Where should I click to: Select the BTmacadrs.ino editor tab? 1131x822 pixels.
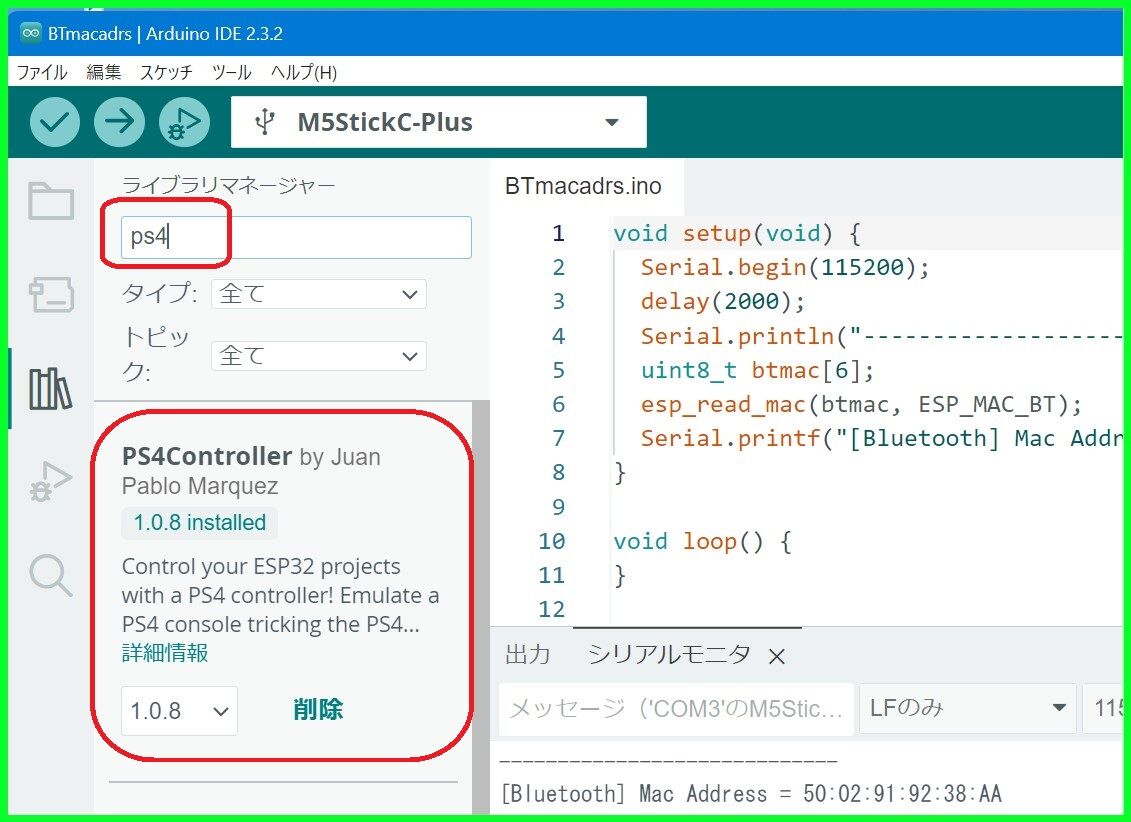(583, 186)
